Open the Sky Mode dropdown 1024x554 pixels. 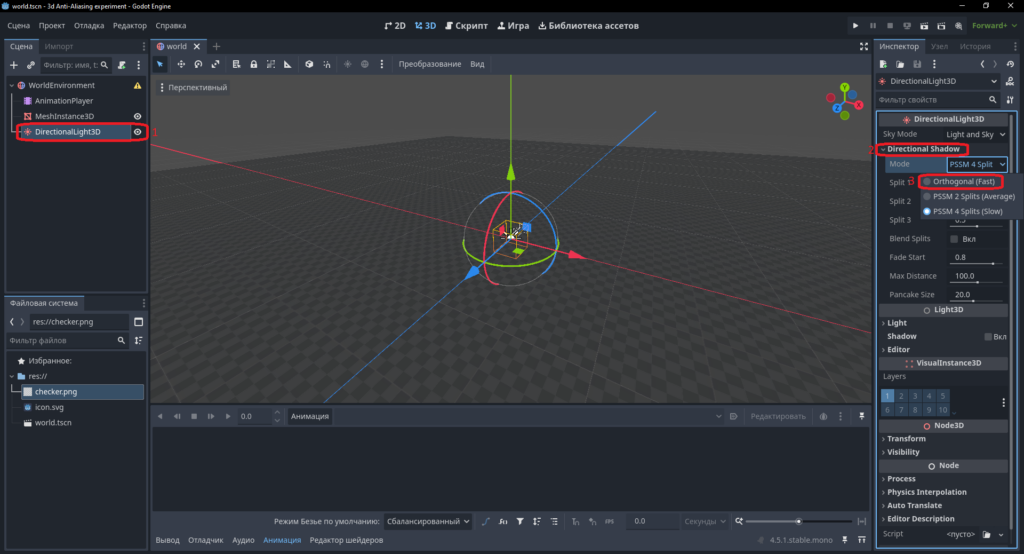[x=976, y=134]
